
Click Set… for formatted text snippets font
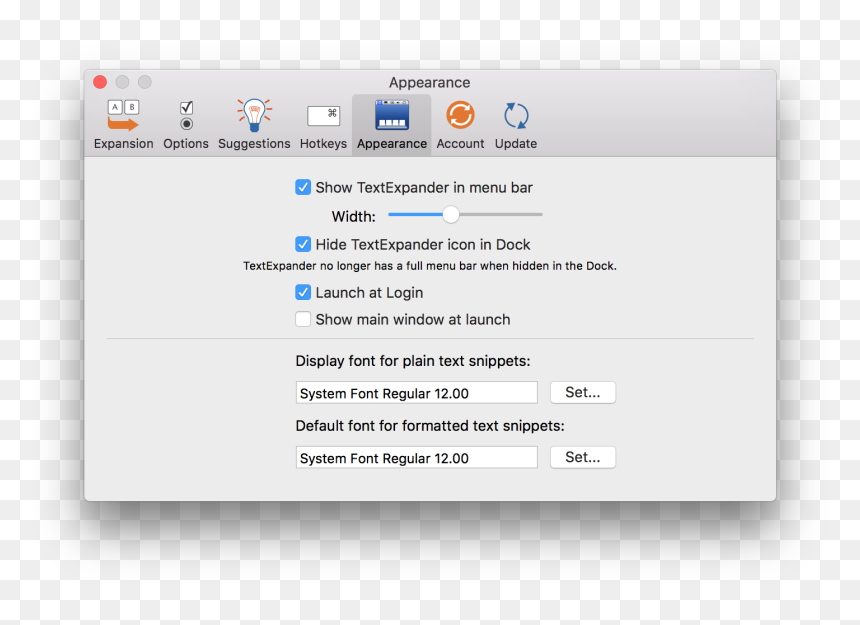(582, 457)
